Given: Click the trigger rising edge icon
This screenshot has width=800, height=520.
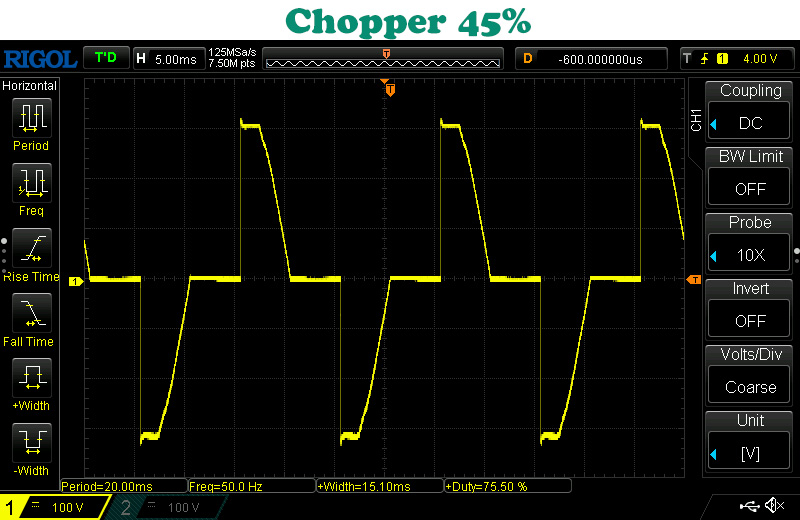Looking at the screenshot, I should (705, 59).
